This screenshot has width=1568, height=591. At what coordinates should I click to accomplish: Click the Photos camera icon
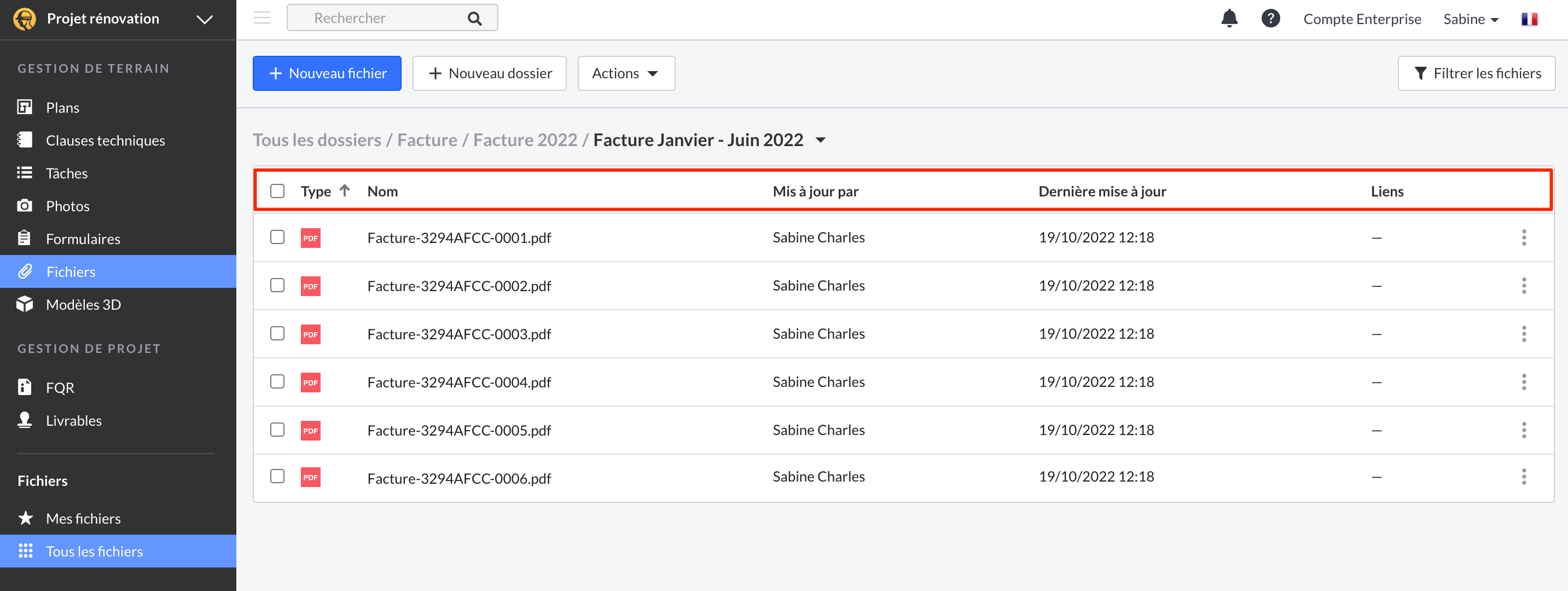(25, 206)
